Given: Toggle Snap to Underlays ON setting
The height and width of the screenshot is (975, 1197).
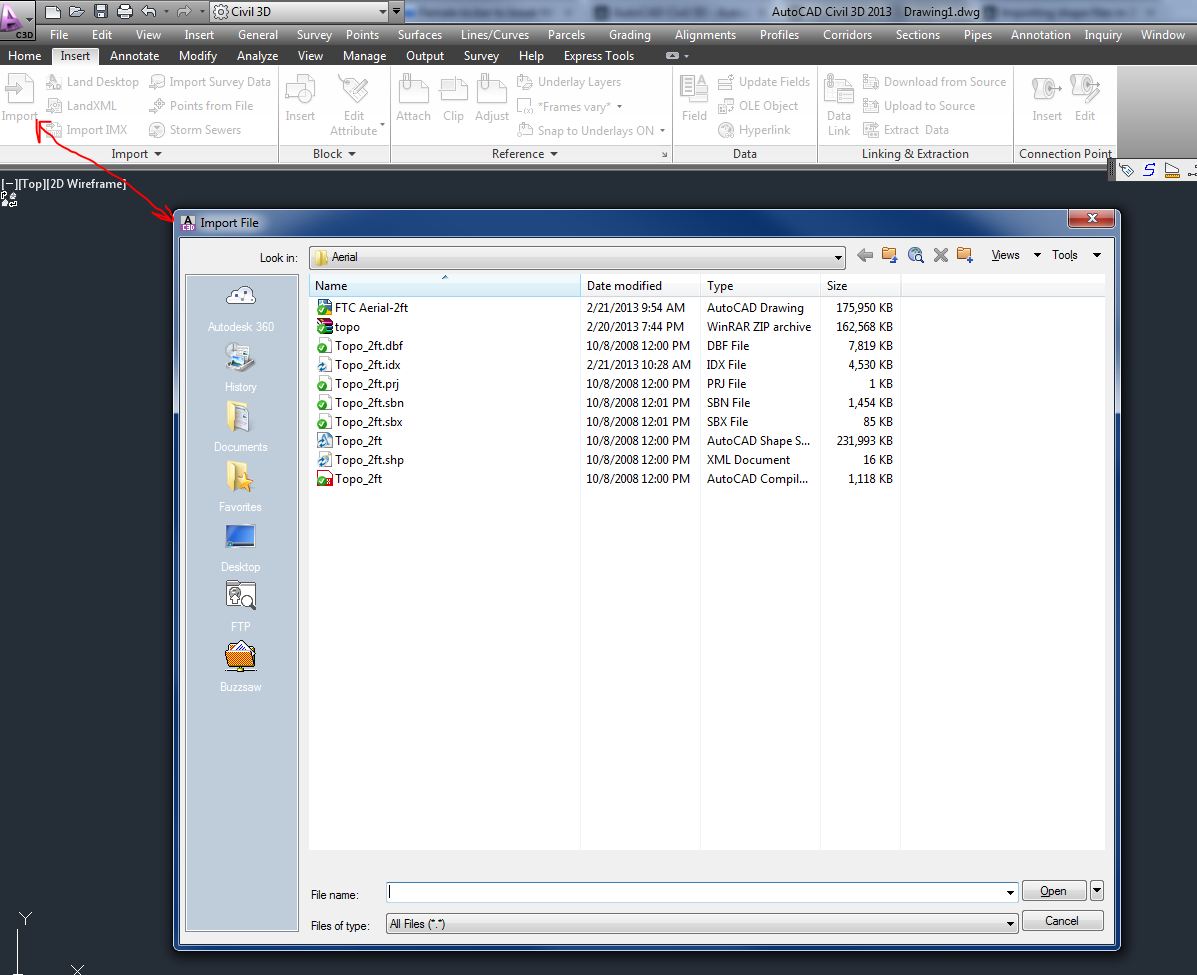Looking at the screenshot, I should click(590, 130).
